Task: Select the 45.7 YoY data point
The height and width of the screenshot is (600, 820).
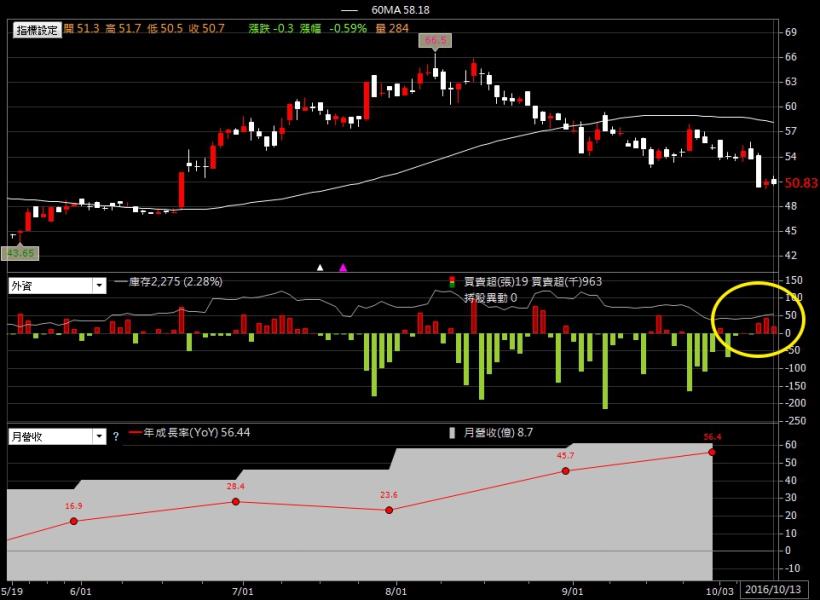Action: (x=566, y=471)
